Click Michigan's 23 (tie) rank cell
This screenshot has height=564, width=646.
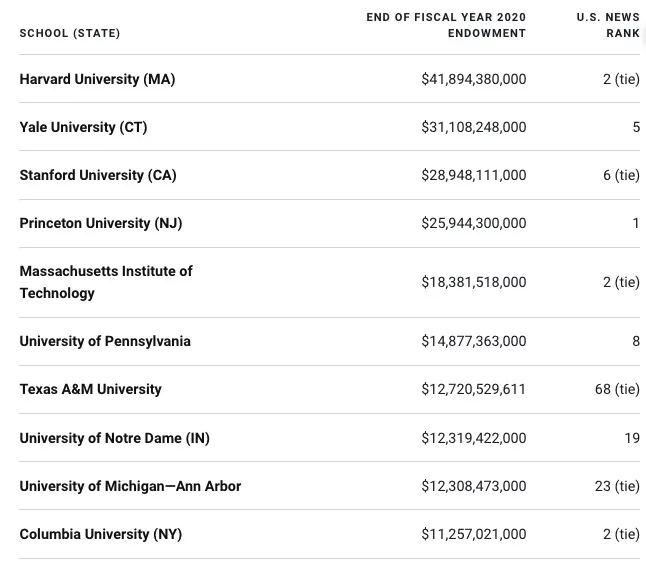point(617,486)
